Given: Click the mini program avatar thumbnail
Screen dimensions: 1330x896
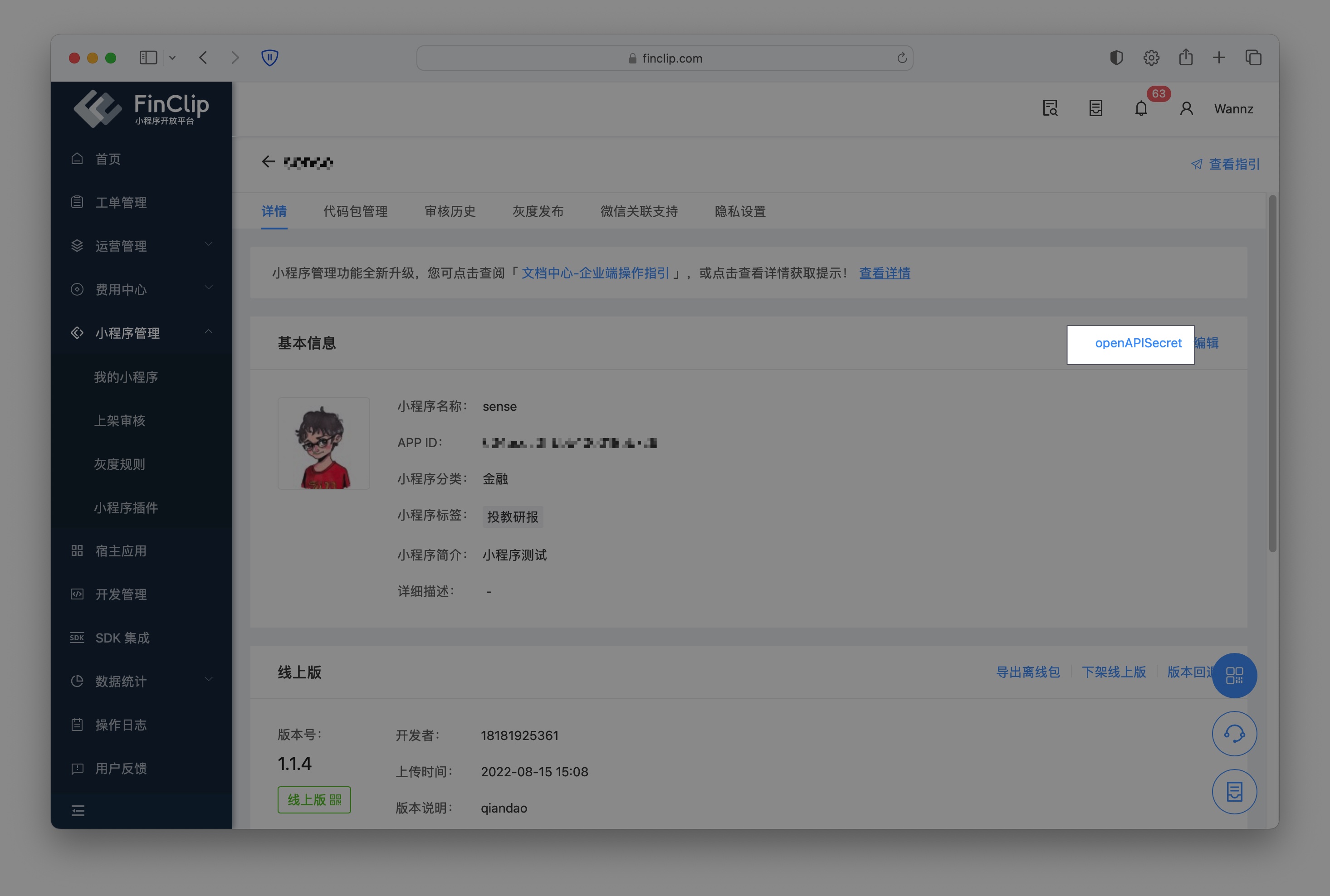Looking at the screenshot, I should [x=323, y=443].
